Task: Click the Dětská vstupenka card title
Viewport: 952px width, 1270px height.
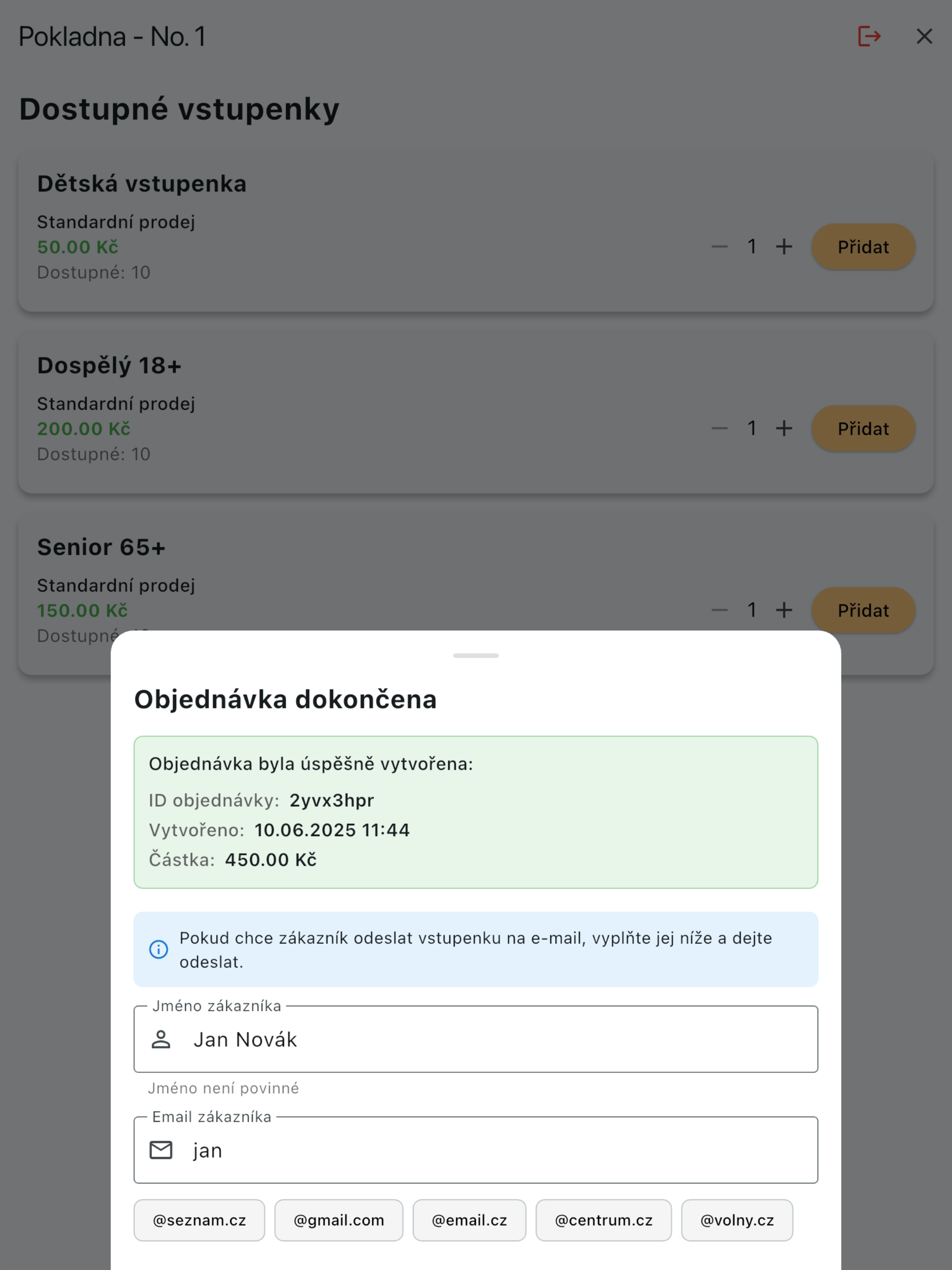Action: [x=142, y=184]
